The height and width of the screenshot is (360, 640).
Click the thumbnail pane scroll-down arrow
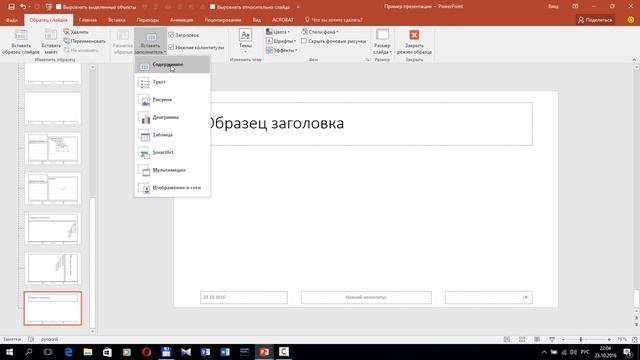click(92, 331)
